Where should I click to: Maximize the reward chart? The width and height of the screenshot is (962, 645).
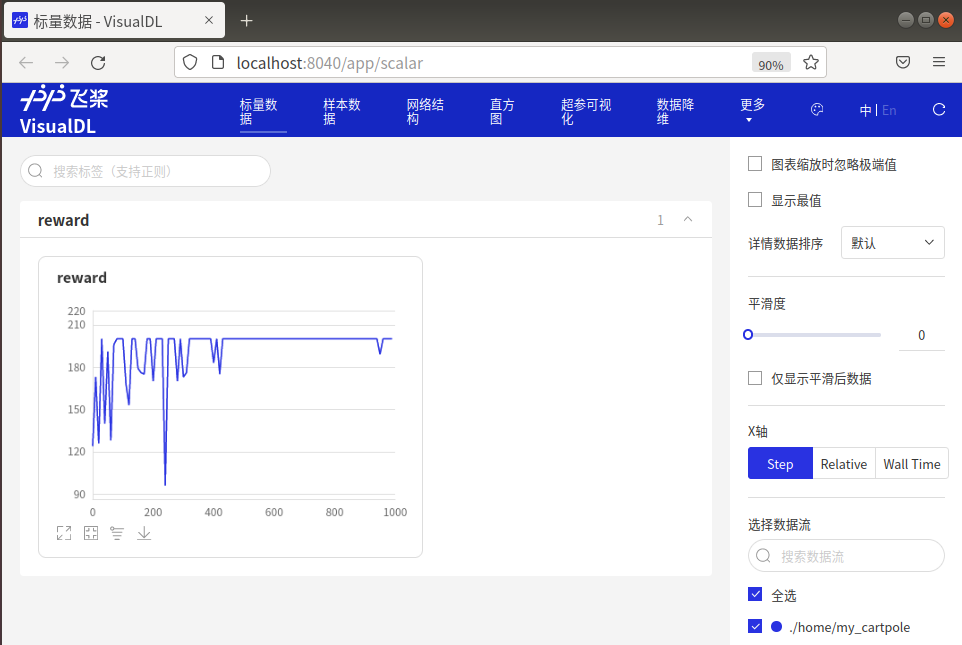(x=64, y=533)
